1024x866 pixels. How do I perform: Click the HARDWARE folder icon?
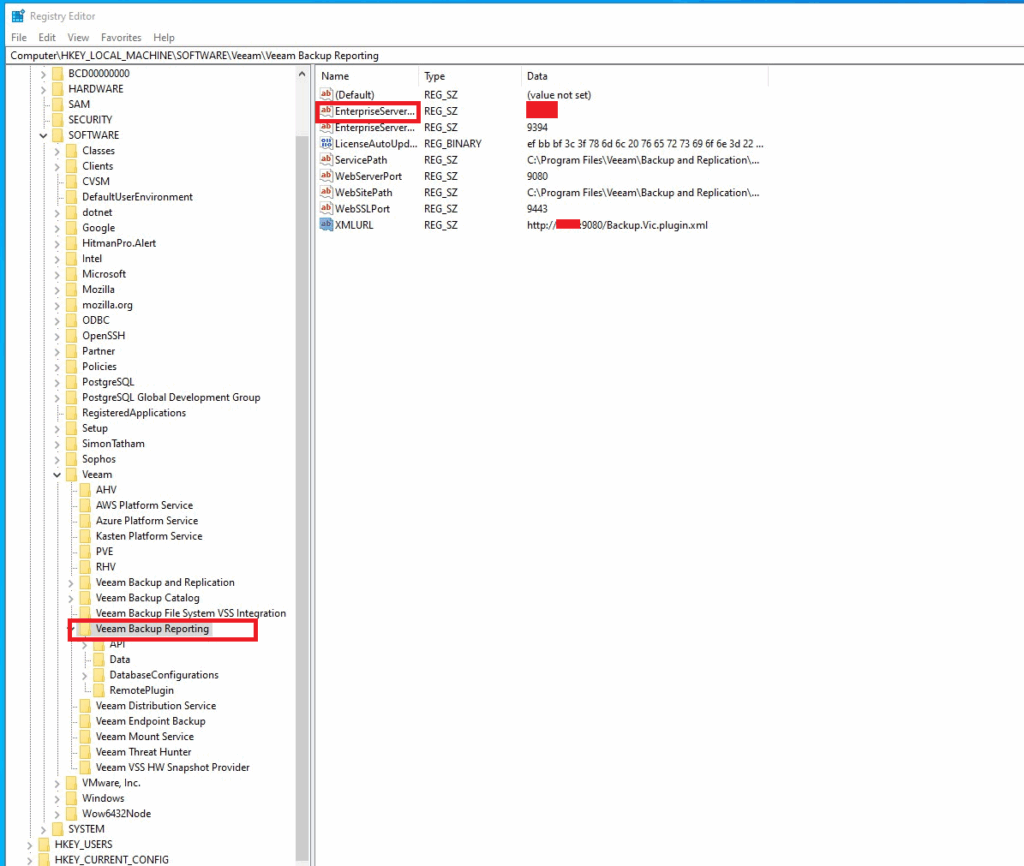57,89
